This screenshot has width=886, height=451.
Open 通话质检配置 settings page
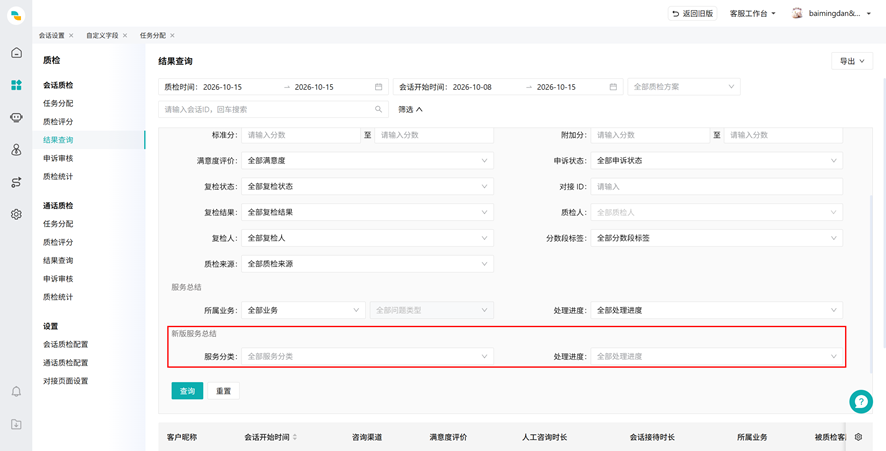[x=66, y=363]
